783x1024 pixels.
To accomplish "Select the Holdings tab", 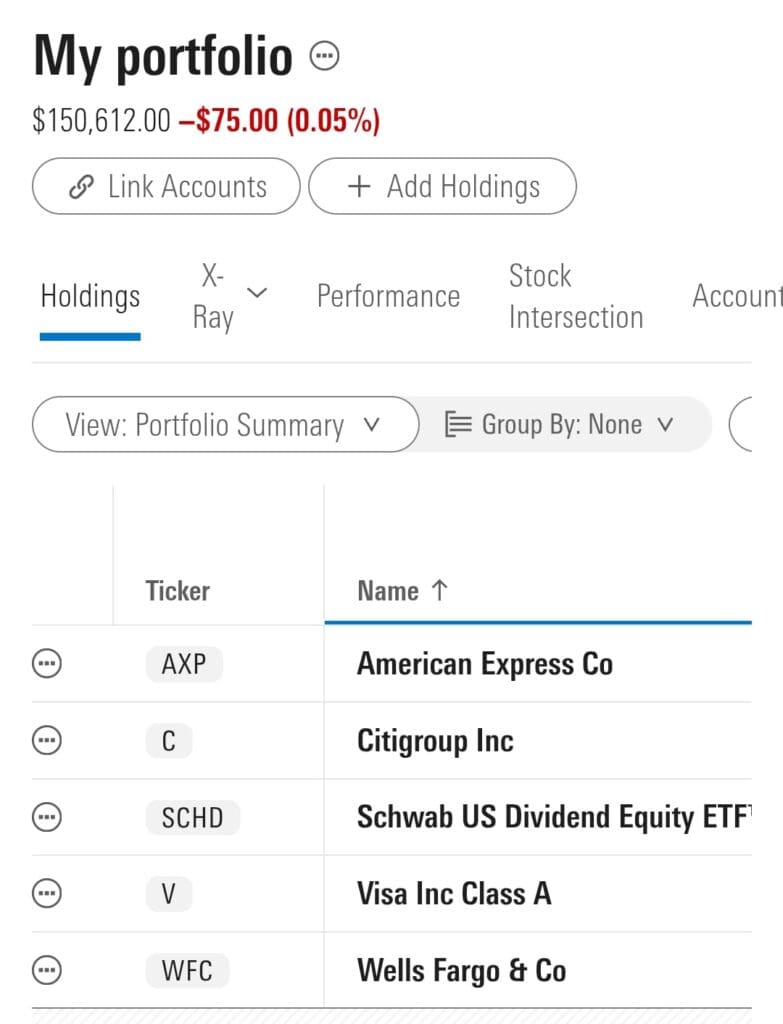I will pyautogui.click(x=90, y=296).
